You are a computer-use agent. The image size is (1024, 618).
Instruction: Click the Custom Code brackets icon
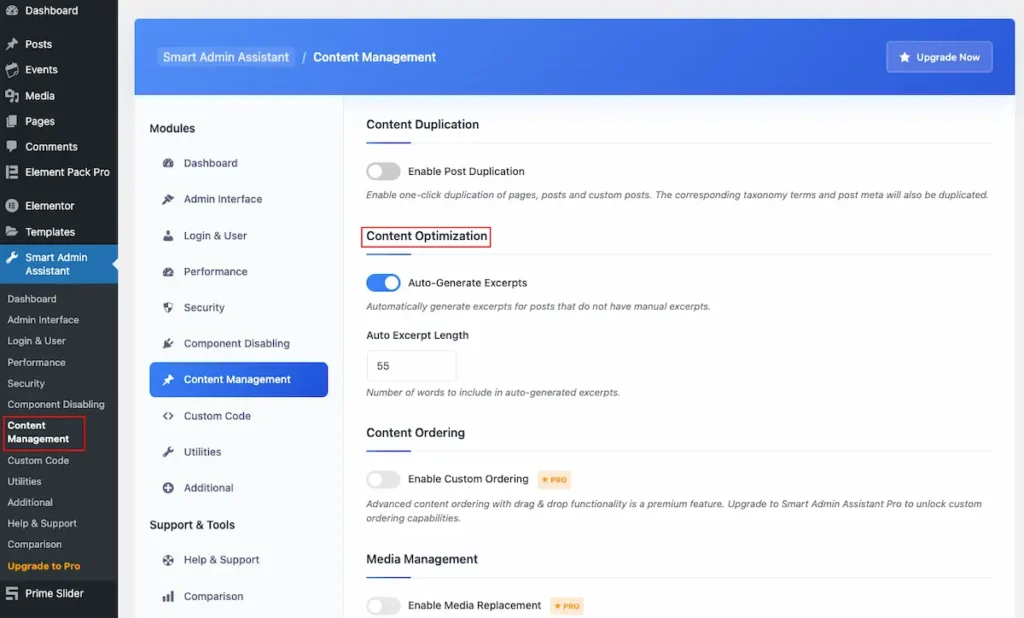click(x=168, y=415)
